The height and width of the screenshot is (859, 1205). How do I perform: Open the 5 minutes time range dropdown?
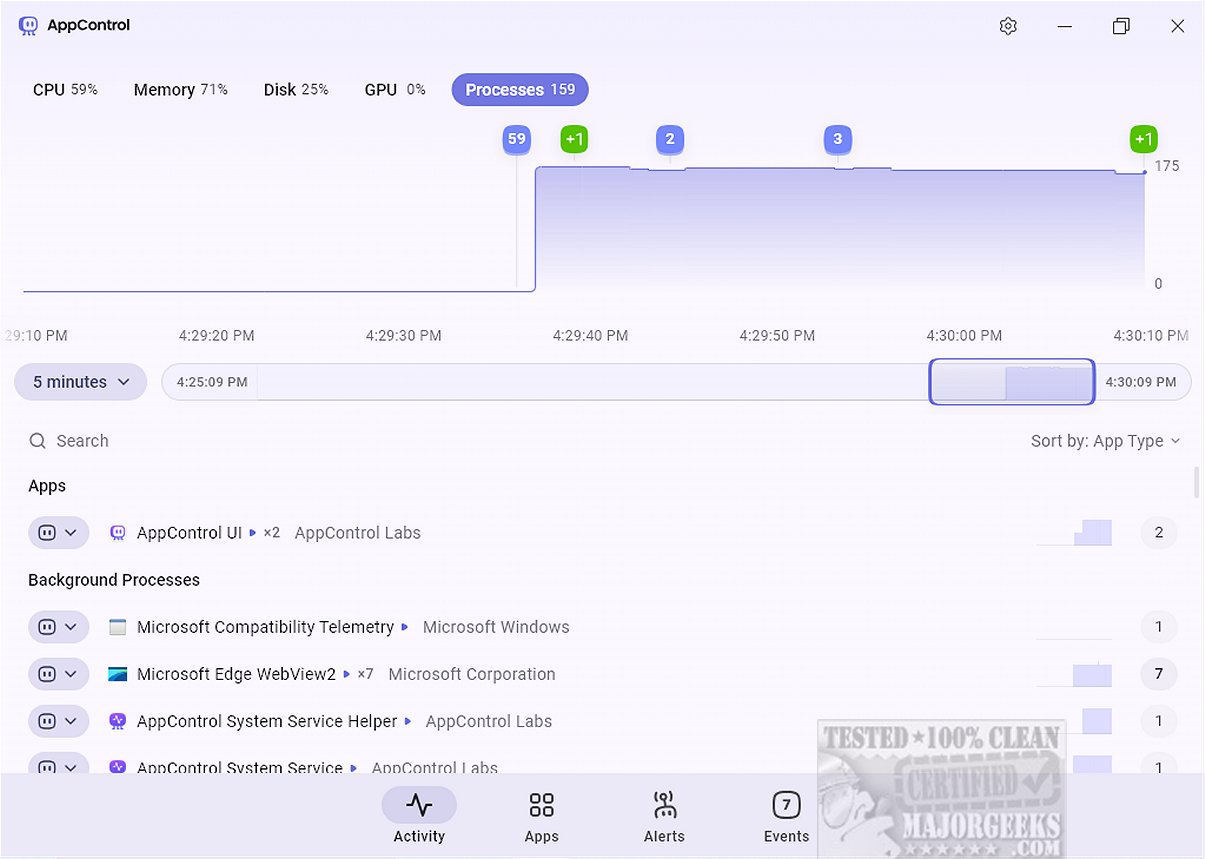81,382
